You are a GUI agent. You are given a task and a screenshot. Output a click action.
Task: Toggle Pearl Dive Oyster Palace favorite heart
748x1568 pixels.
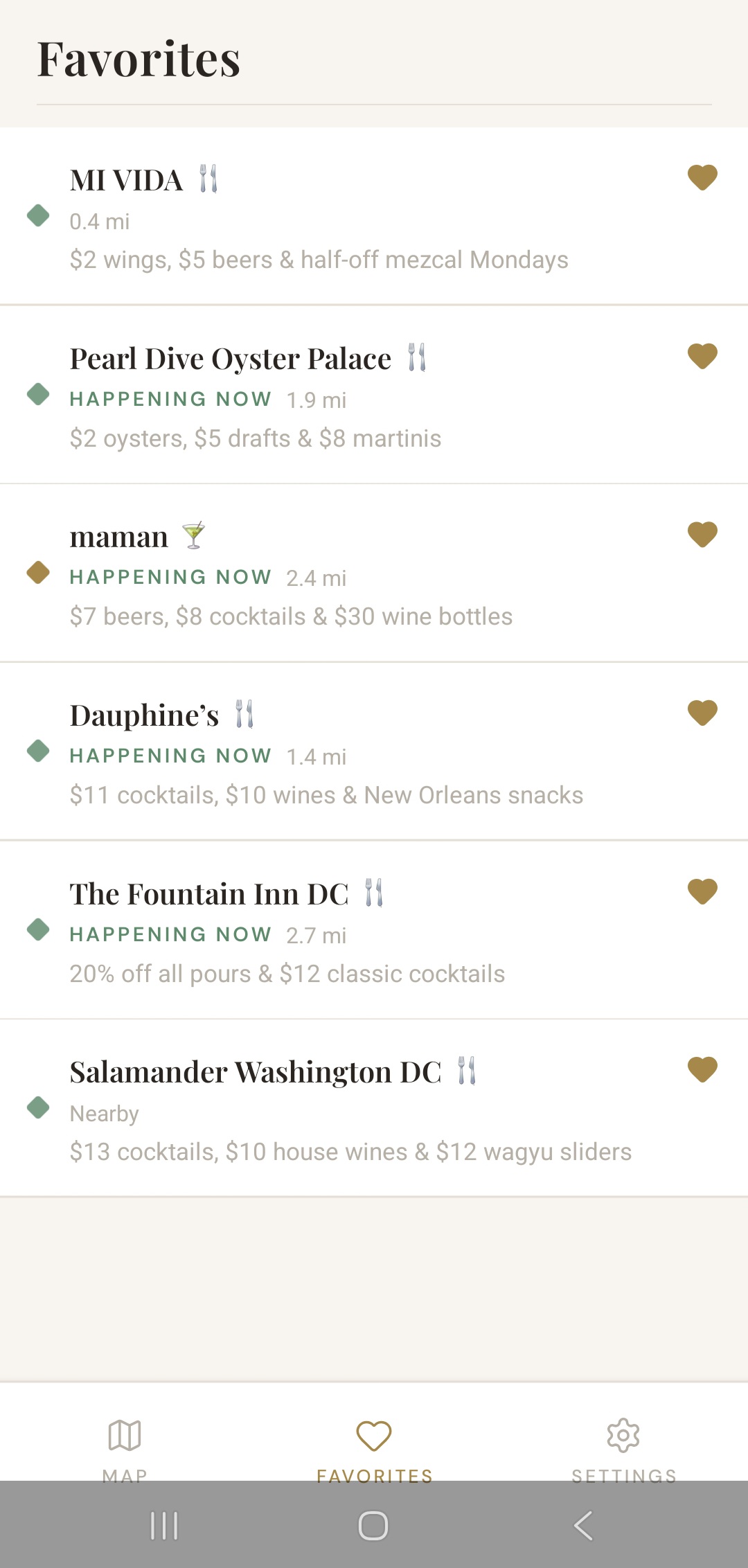coord(702,356)
